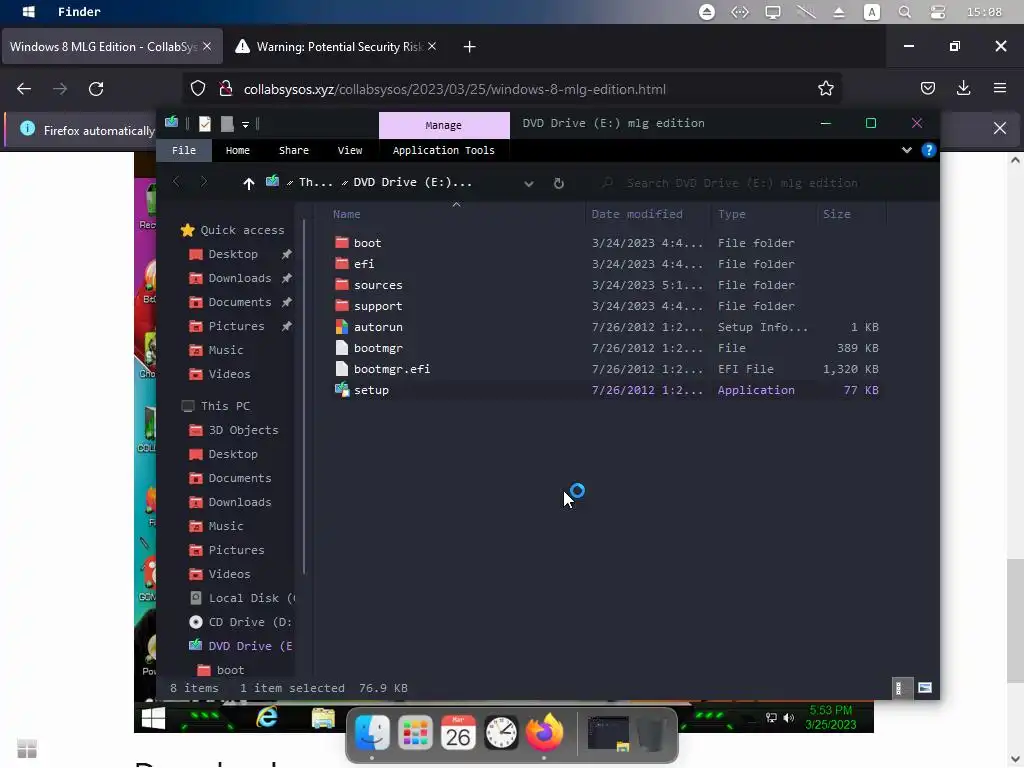Open Explorer help question mark
Image resolution: width=1024 pixels, height=768 pixels.
pos(928,150)
